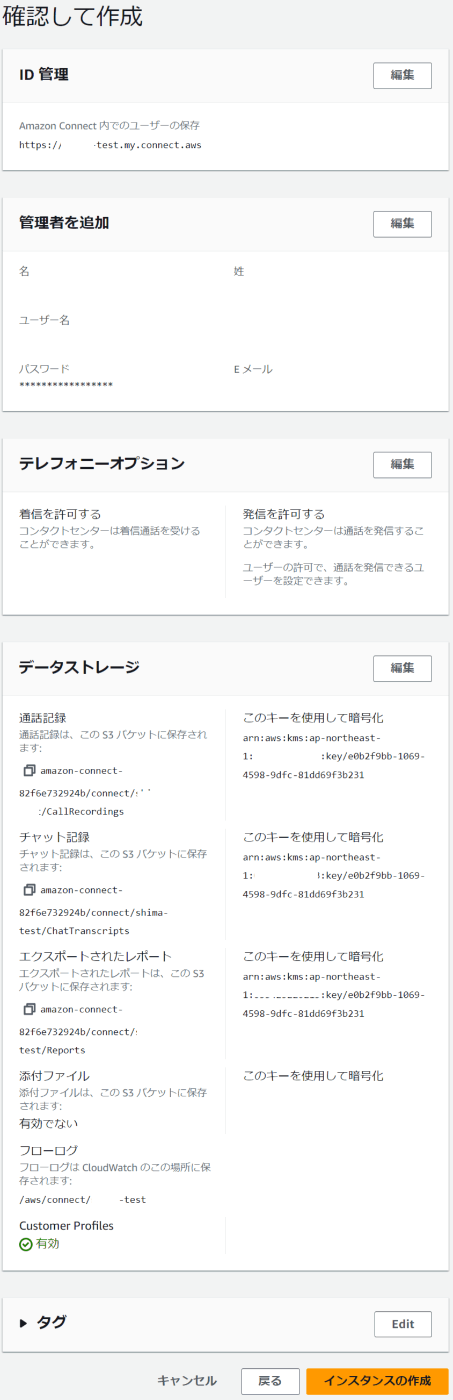The width and height of the screenshot is (453, 1400).
Task: Click インスタンスの作成 to create instance
Action: (377, 1381)
